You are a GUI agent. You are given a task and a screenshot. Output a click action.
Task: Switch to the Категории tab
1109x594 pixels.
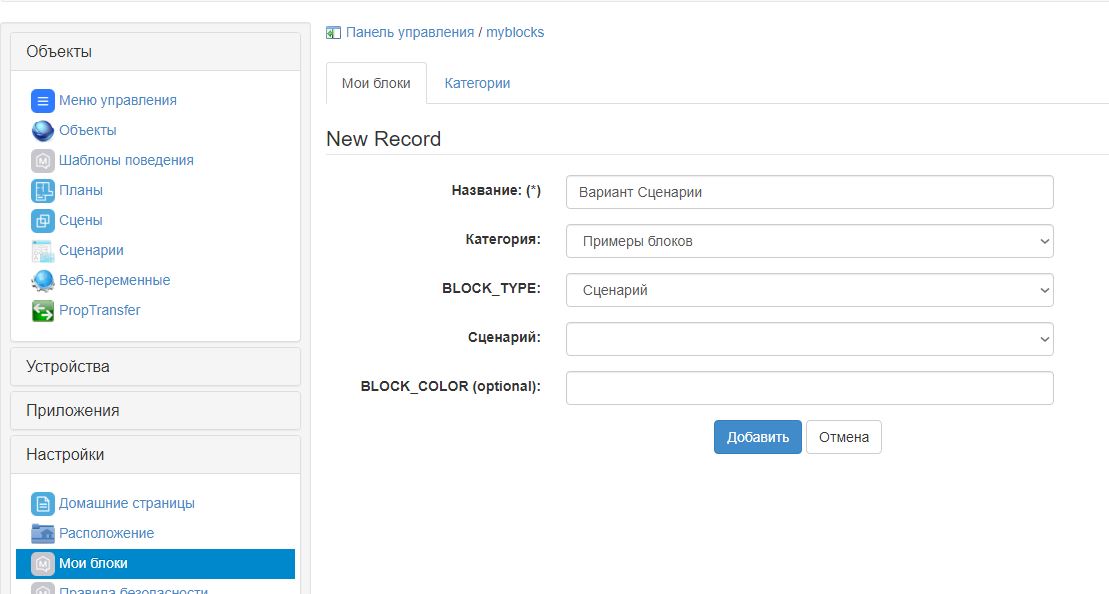click(477, 83)
